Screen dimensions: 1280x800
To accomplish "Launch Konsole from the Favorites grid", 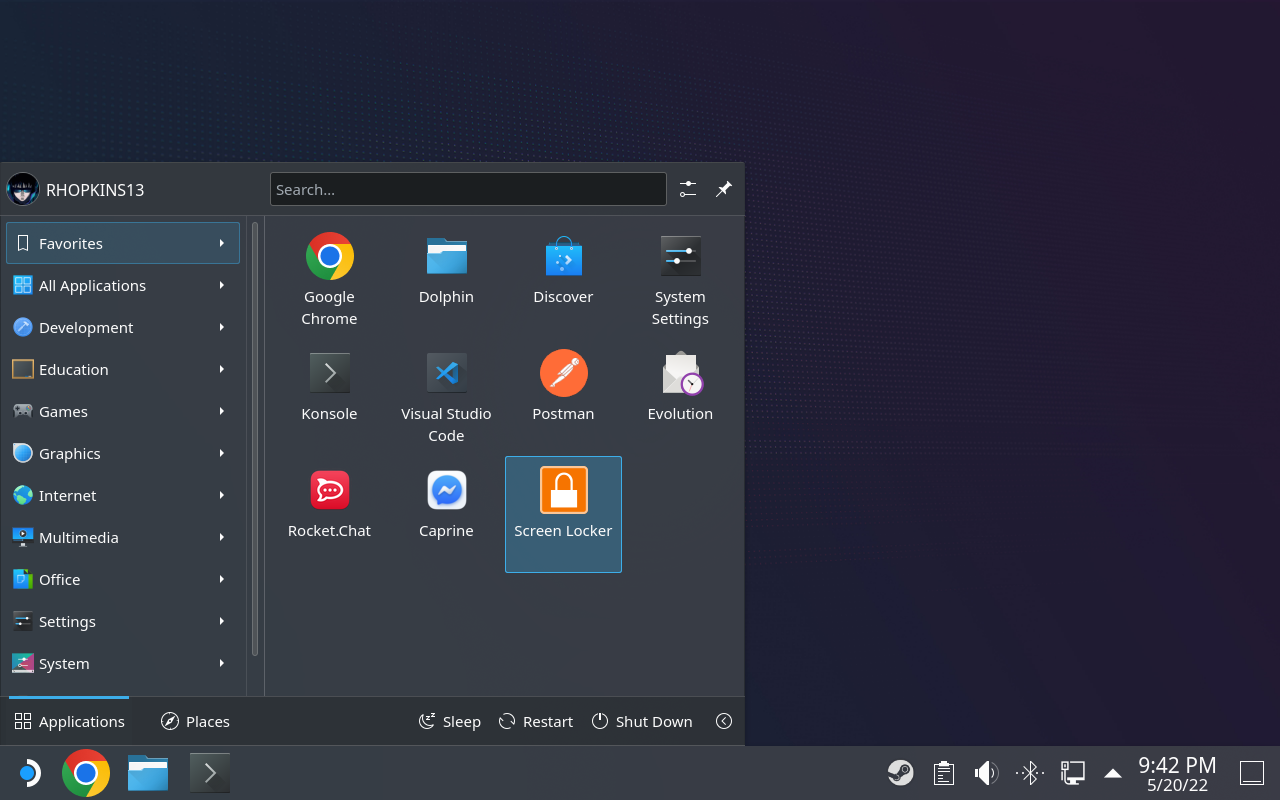I will point(329,398).
